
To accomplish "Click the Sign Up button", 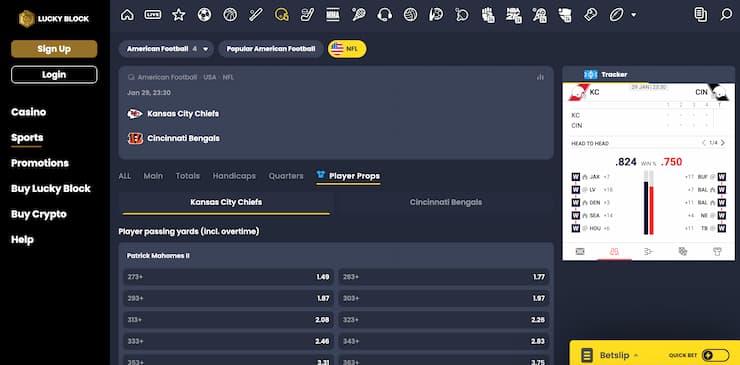I will point(54,49).
